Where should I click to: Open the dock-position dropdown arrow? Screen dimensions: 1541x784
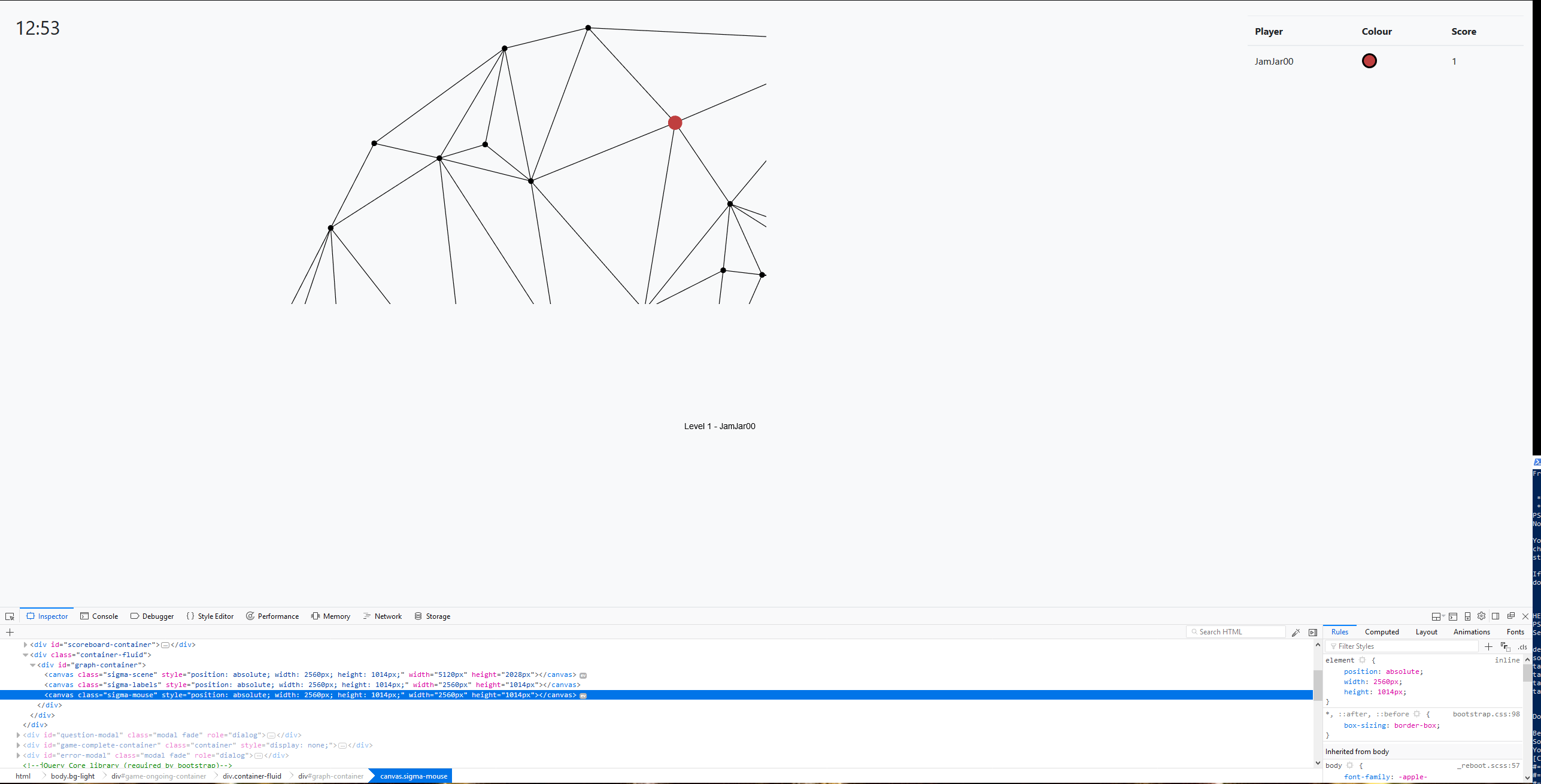[x=1443, y=616]
